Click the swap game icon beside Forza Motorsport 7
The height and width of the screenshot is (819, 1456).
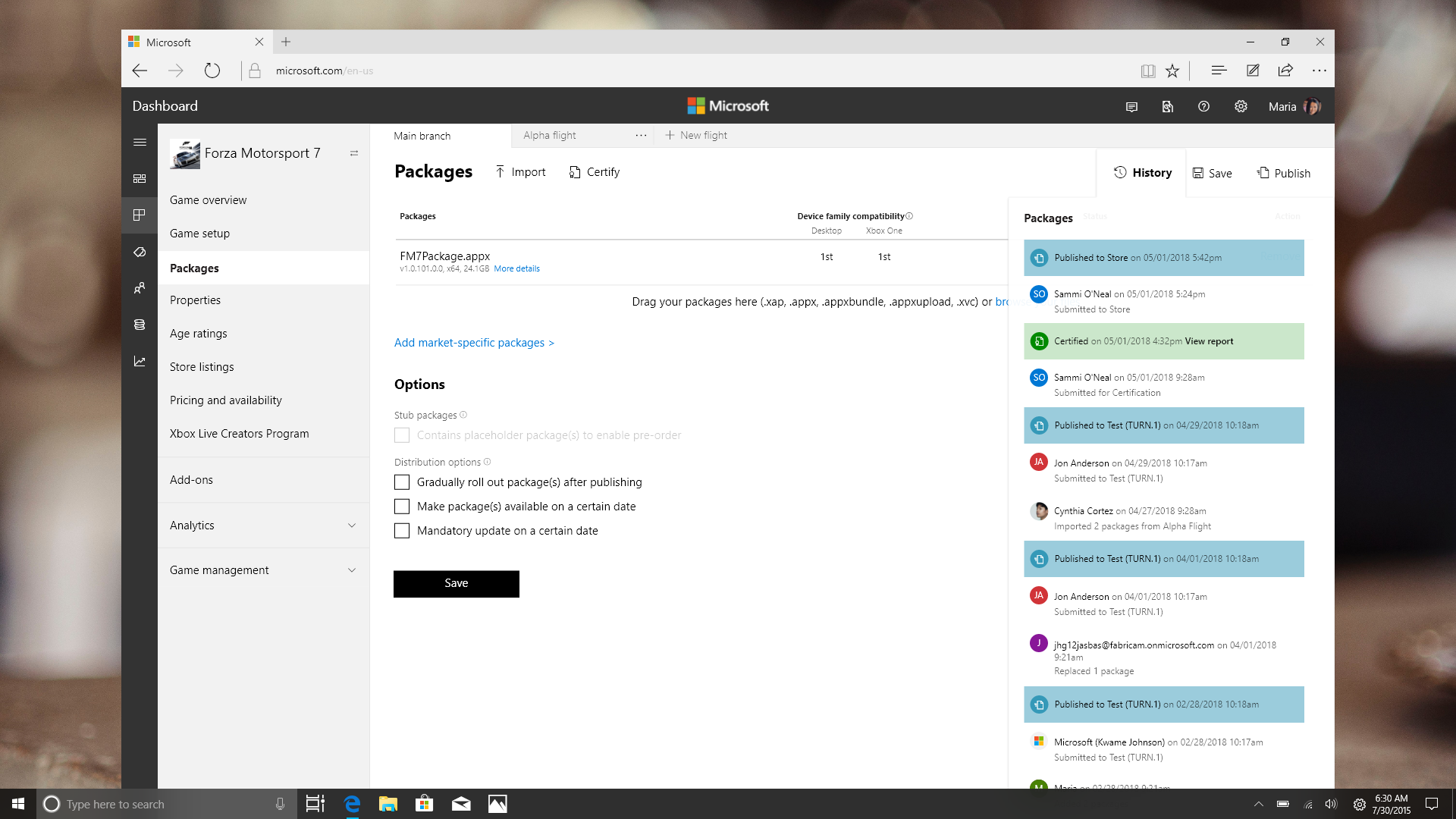(354, 153)
